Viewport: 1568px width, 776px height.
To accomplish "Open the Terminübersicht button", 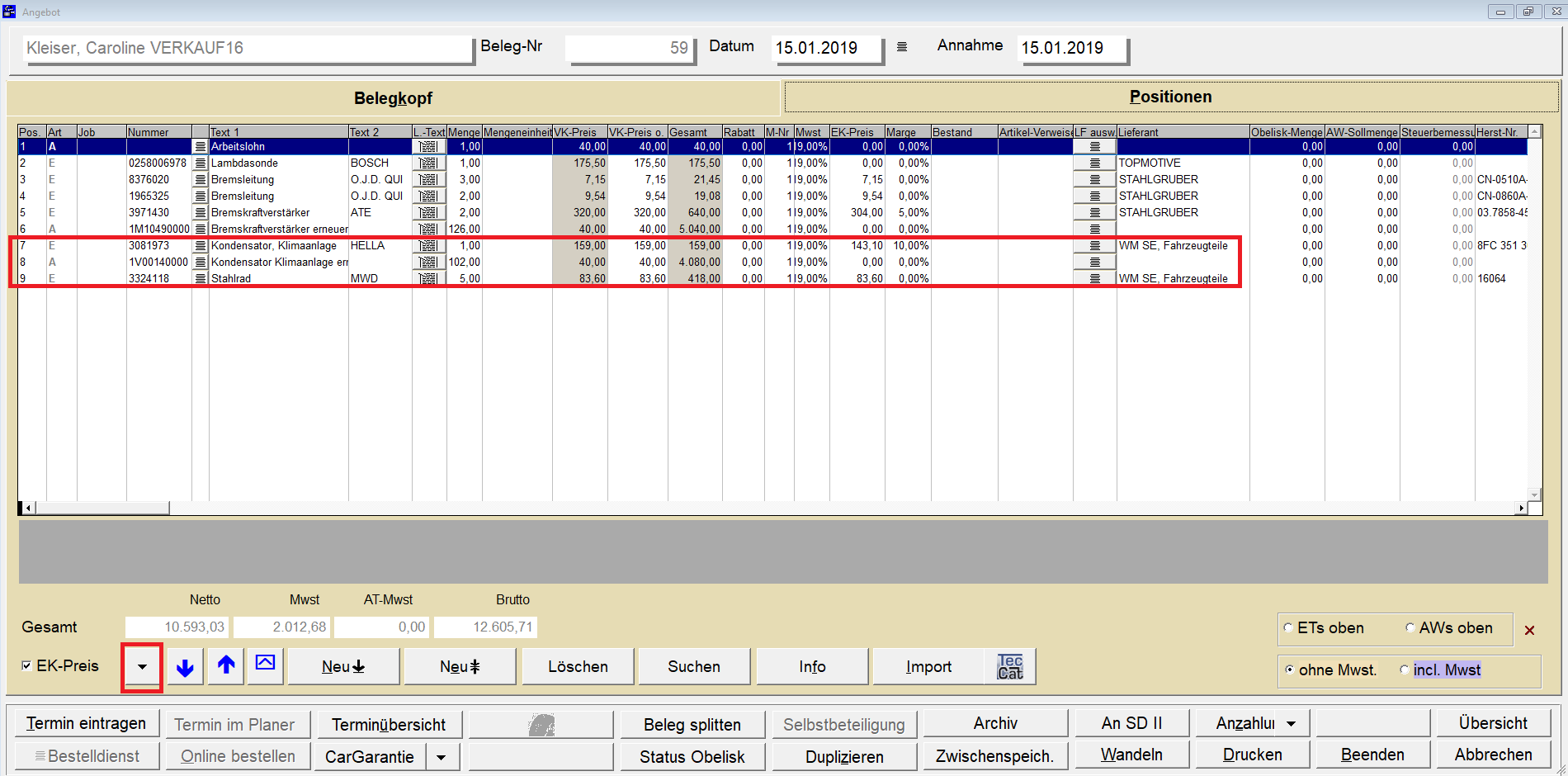I will [389, 725].
